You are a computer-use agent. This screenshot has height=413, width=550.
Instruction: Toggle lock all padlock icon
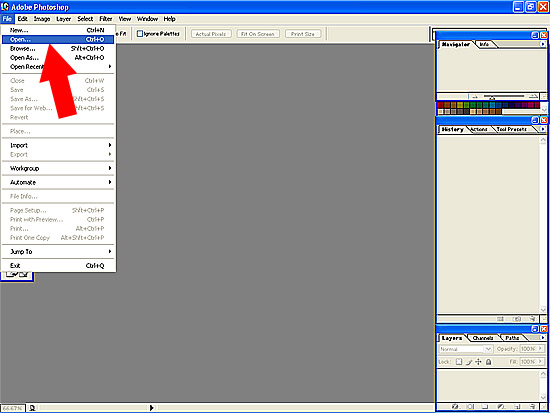tap(489, 362)
